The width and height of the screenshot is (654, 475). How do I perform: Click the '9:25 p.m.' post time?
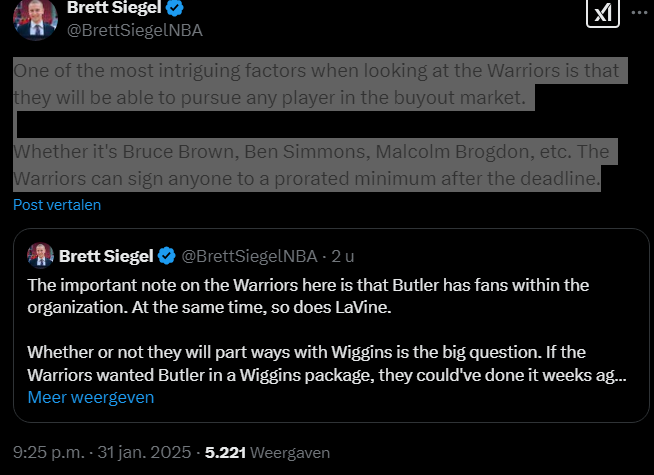[48, 452]
